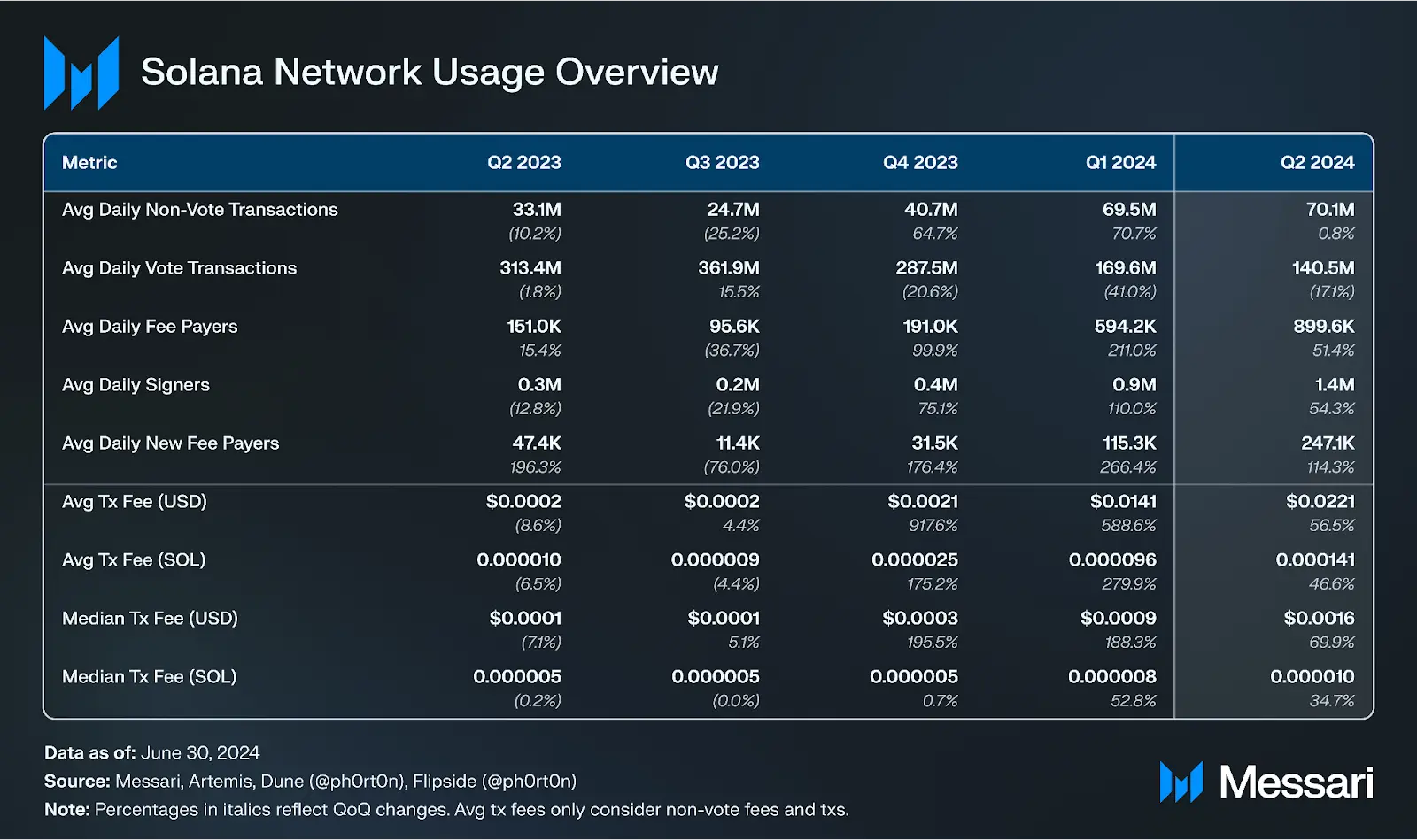Select the Q1 2024 column header
Screen dimensions: 1417x840
click(x=1120, y=163)
